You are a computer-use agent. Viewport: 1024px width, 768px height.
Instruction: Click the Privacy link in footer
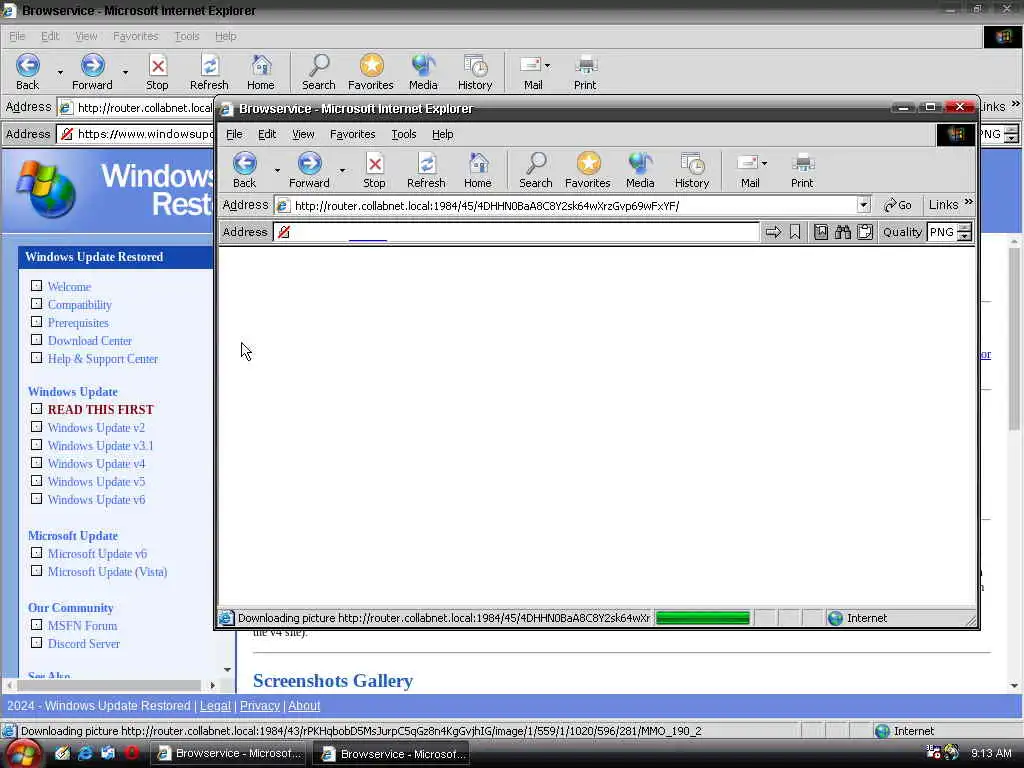tap(259, 705)
